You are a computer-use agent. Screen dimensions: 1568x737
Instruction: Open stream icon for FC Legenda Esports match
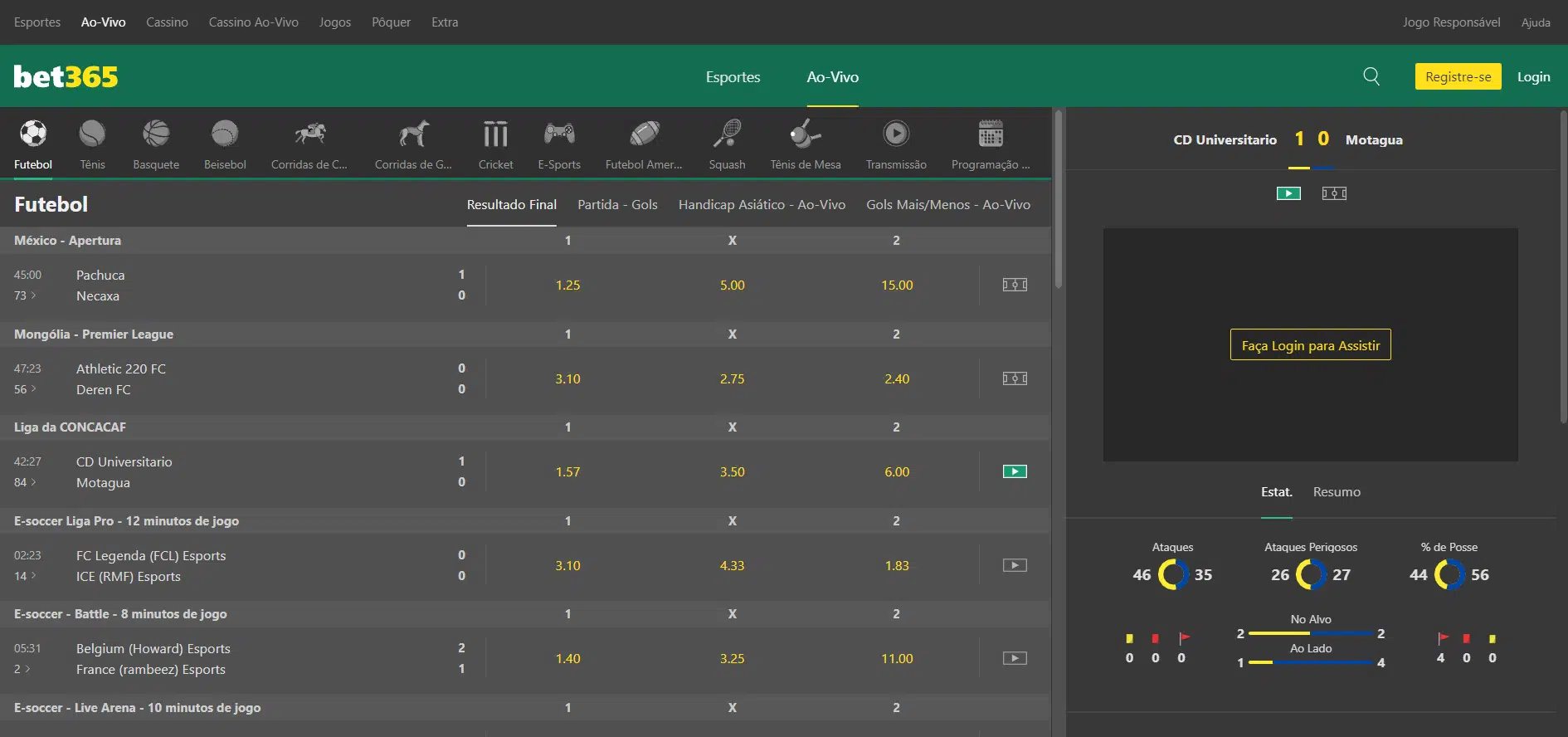point(1015,565)
